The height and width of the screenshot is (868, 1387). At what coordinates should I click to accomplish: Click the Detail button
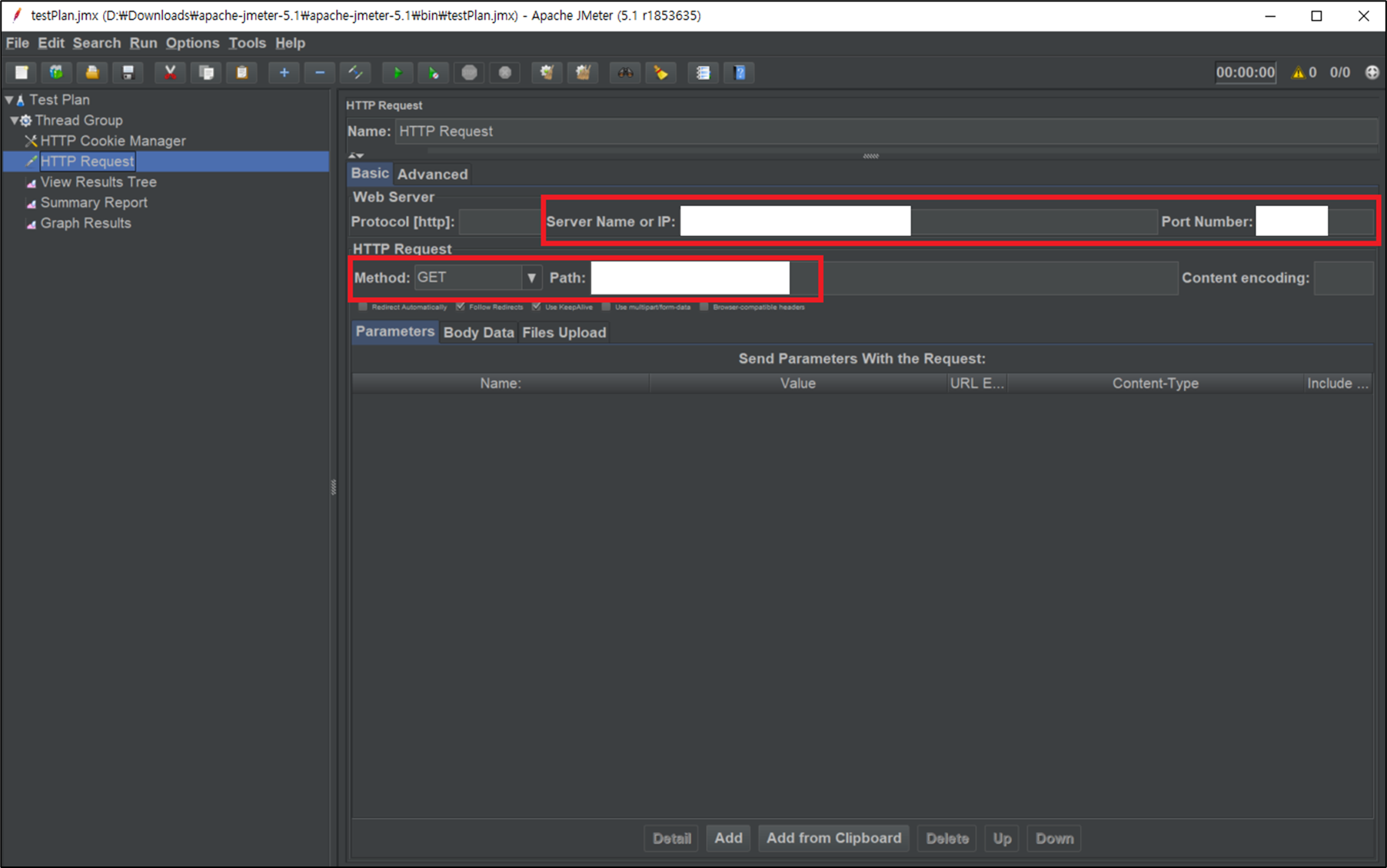pyautogui.click(x=671, y=838)
